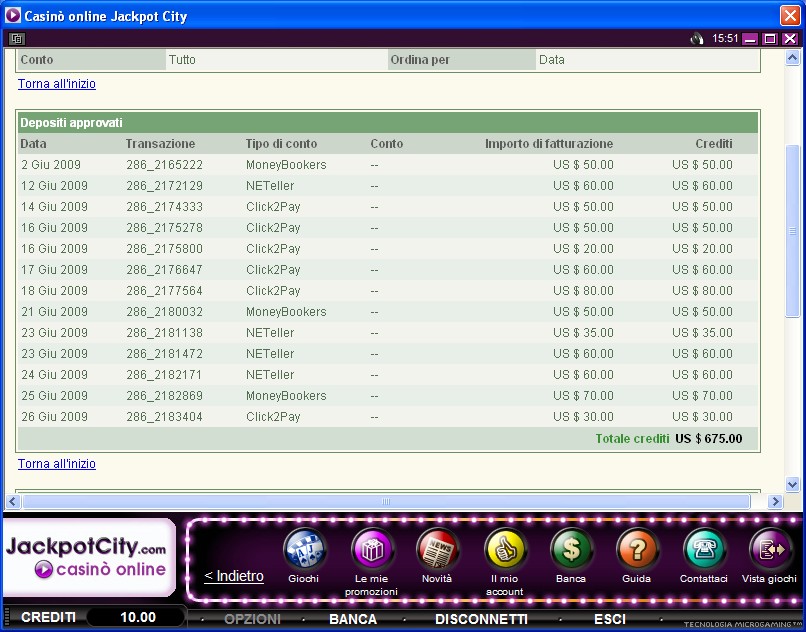Click the first Torna all'inizio link
Image resolution: width=806 pixels, height=632 pixels.
57,83
